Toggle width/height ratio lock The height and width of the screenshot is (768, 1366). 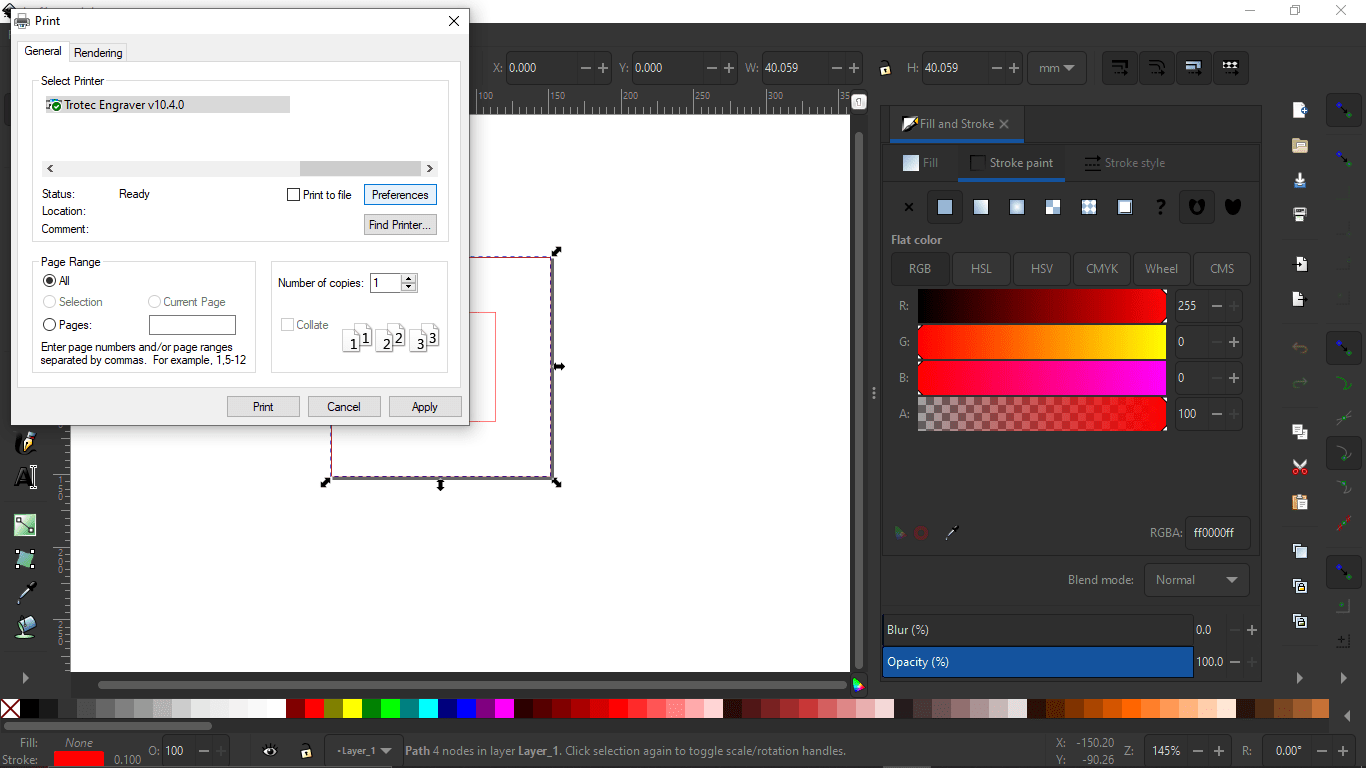pyautogui.click(x=885, y=68)
